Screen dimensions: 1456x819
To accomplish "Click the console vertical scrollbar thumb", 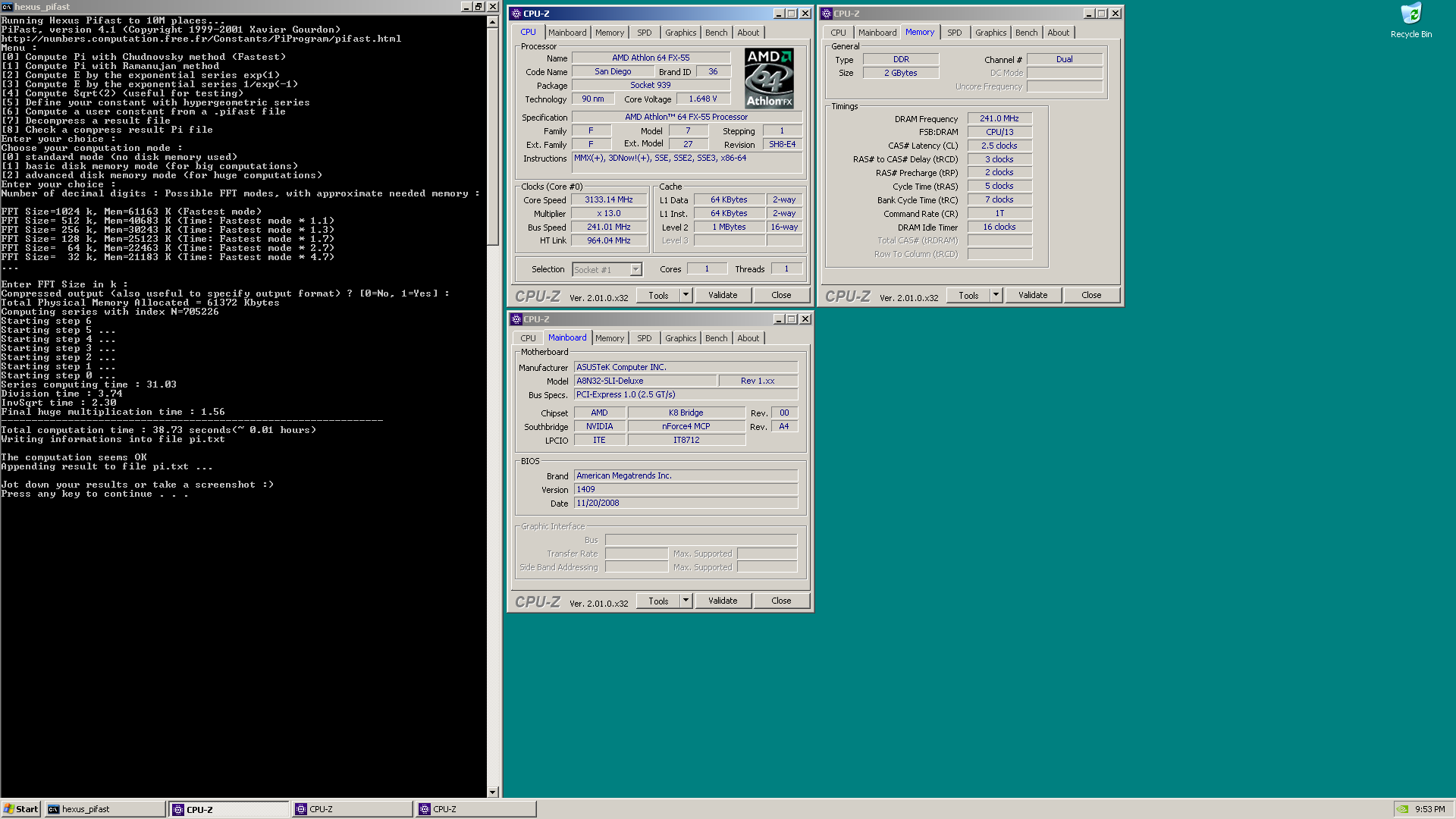I will pos(493,136).
